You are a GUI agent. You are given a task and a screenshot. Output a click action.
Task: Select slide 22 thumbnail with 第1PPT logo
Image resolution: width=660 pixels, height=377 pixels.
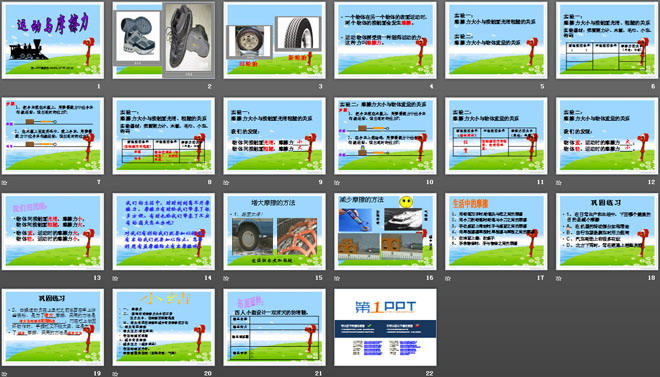point(385,327)
